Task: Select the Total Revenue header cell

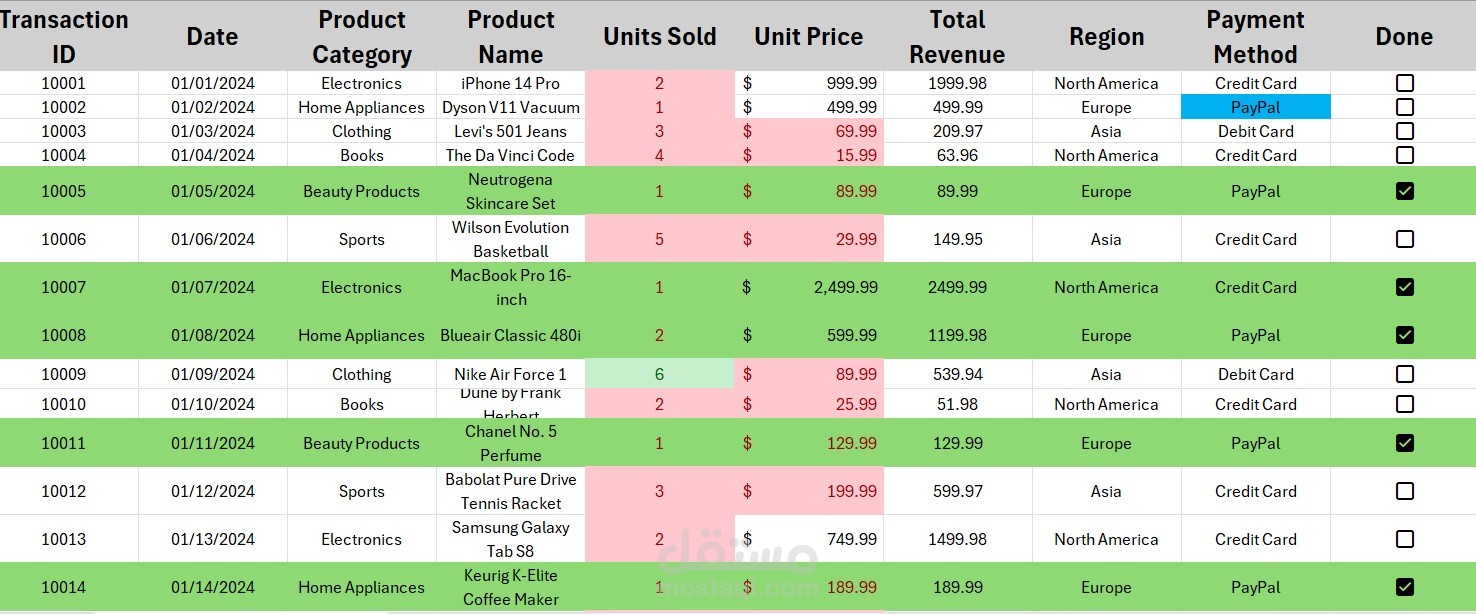Action: pyautogui.click(x=956, y=35)
